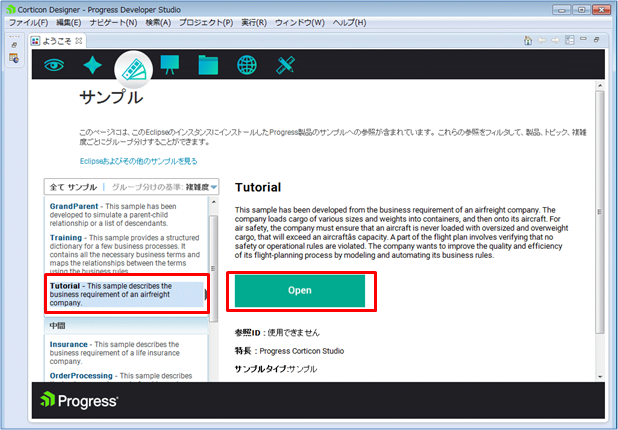The image size is (618, 430).
Task: Click the サンプルタイプ:サンプル text
Action: coord(276,369)
